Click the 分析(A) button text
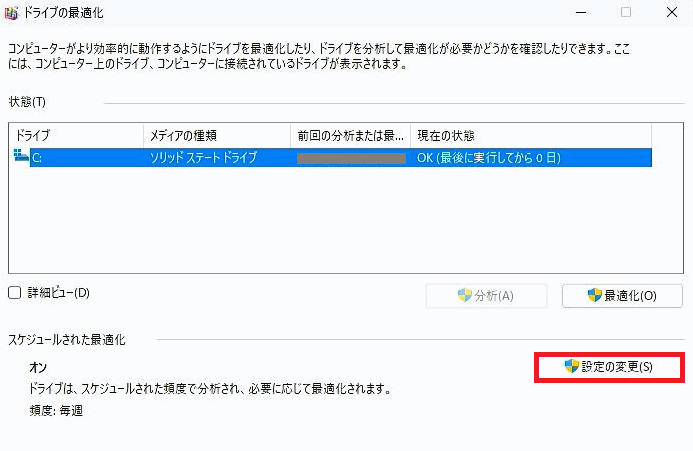 tap(494, 296)
